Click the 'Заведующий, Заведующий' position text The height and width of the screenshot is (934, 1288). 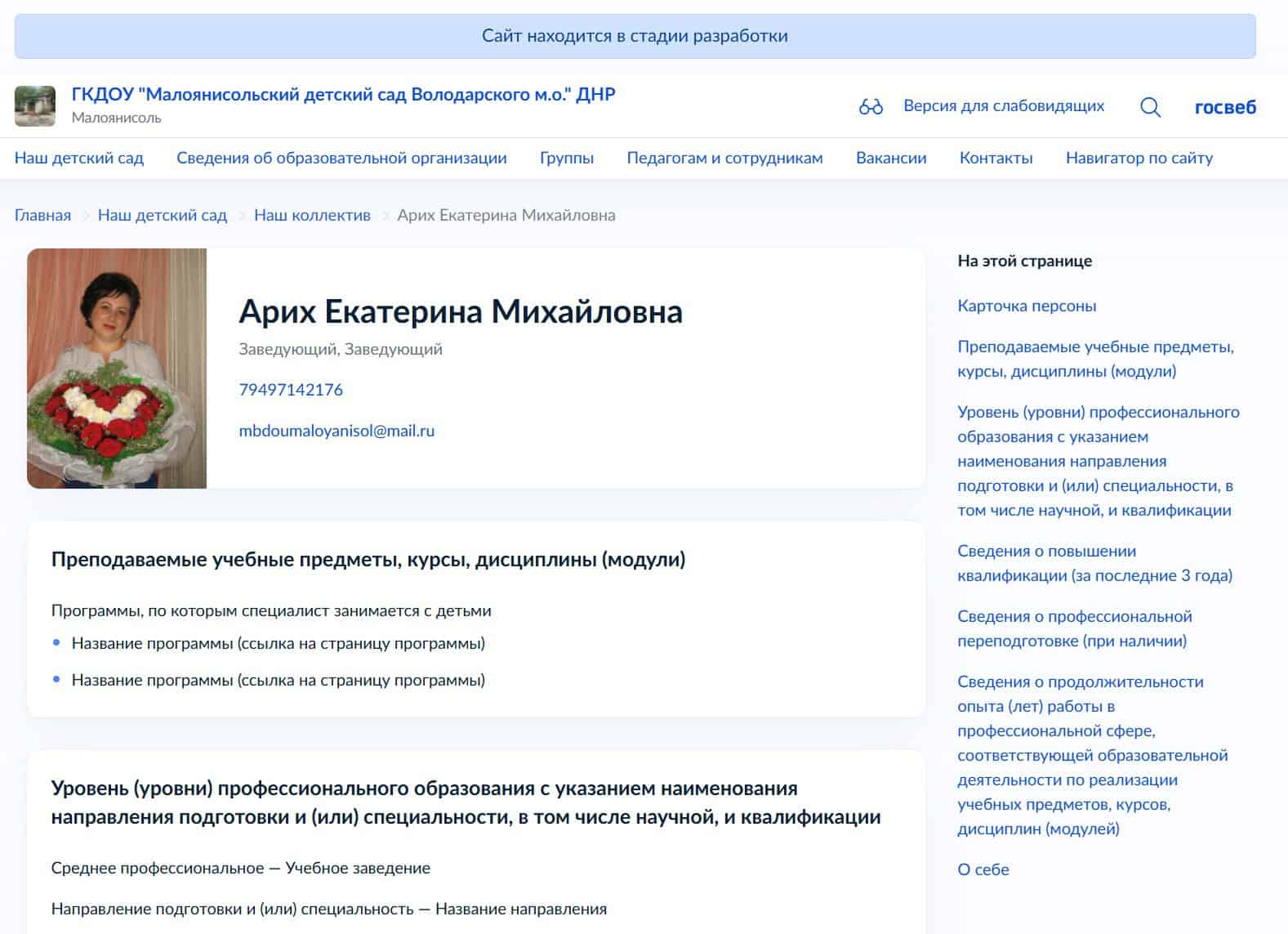(x=341, y=349)
